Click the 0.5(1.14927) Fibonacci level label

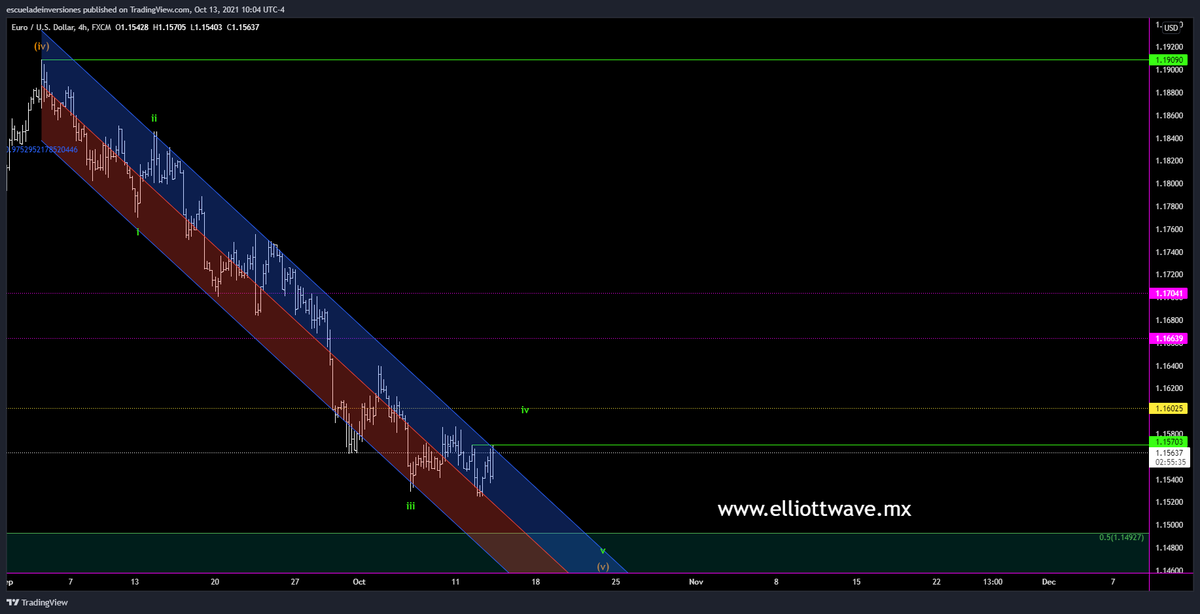1123,538
